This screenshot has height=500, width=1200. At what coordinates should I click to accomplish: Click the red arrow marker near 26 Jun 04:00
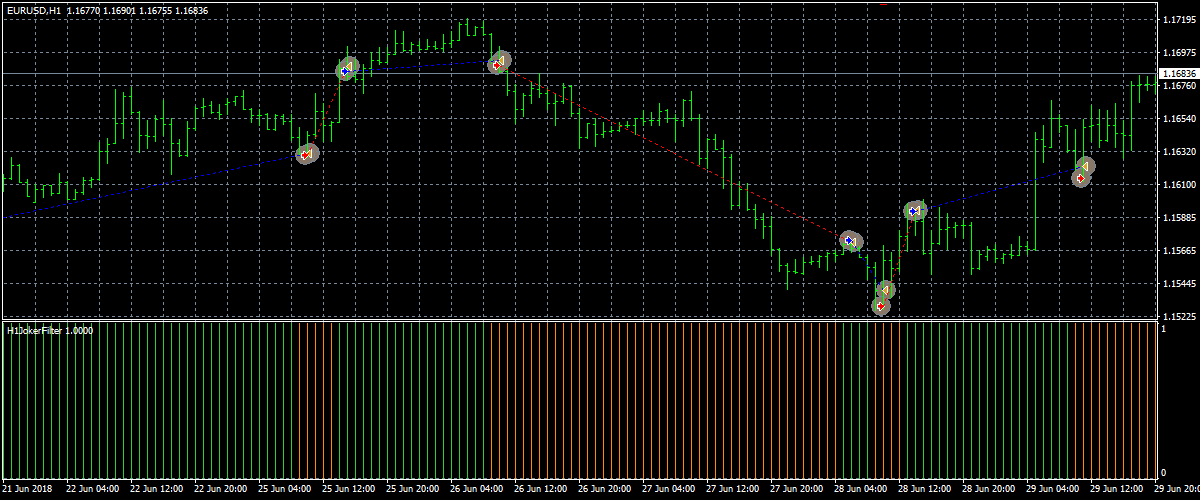[496, 65]
